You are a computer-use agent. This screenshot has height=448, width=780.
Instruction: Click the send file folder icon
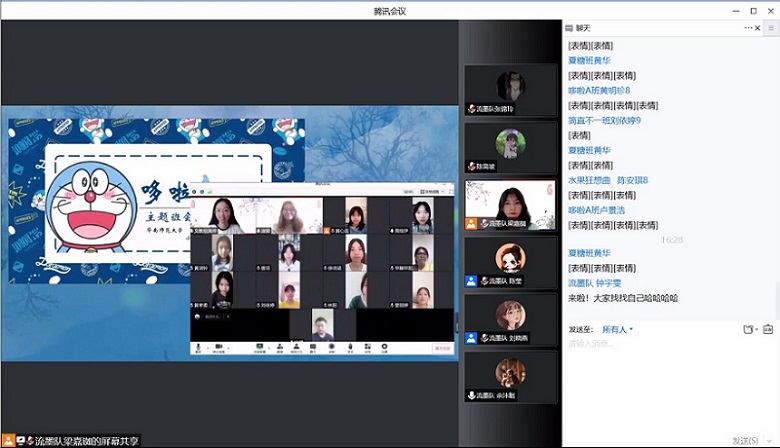tap(749, 329)
